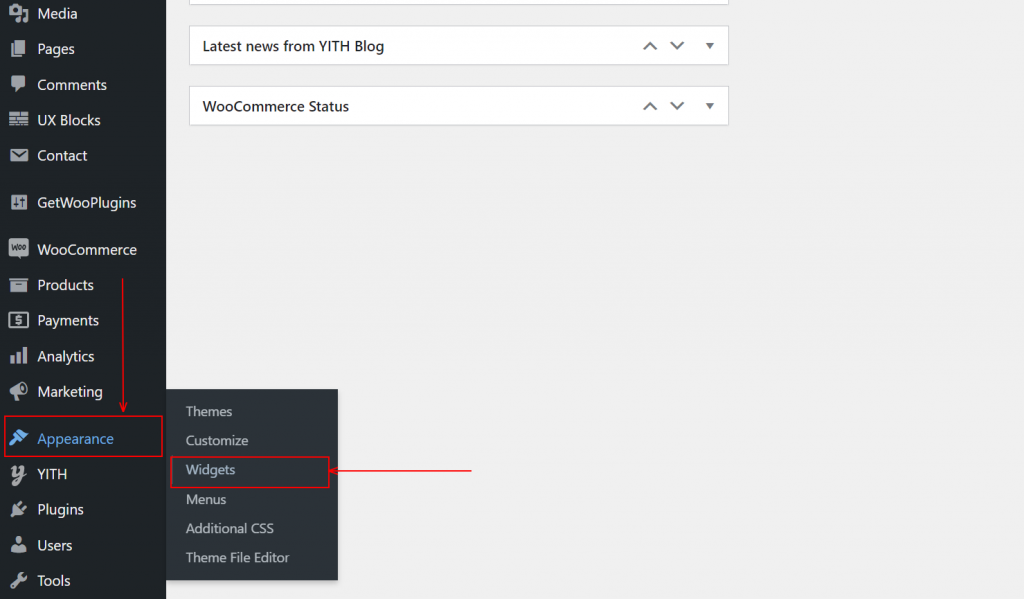The height and width of the screenshot is (599, 1024).
Task: Click the Users person icon
Action: (18, 545)
